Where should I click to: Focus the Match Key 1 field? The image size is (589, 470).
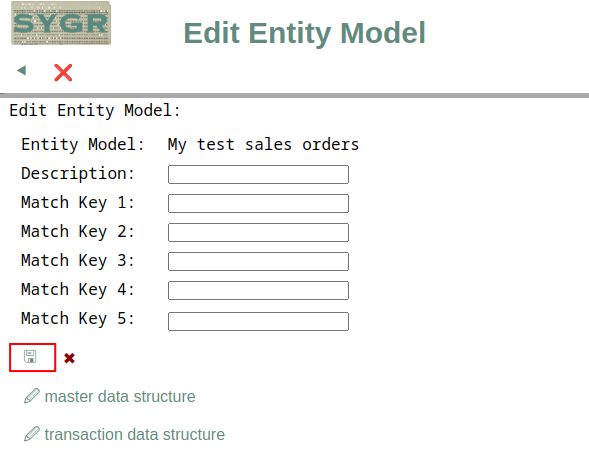[x=258, y=203]
